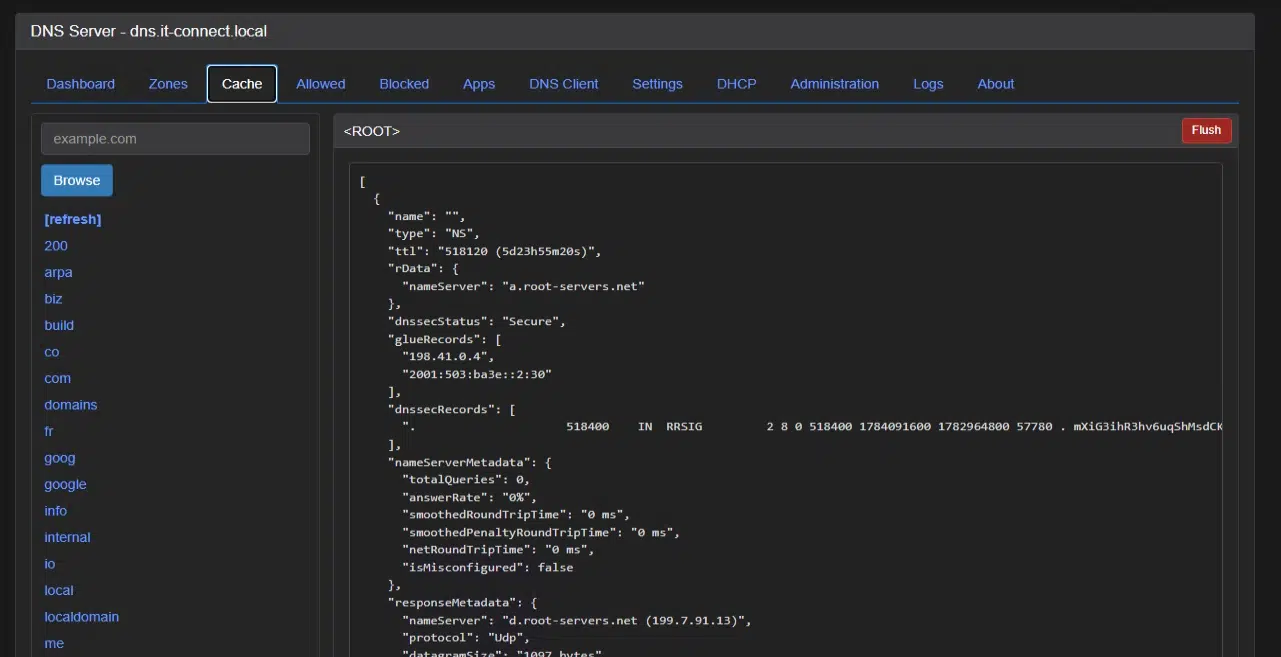The width and height of the screenshot is (1281, 657).
Task: Click the type NS line
Action: point(434,233)
